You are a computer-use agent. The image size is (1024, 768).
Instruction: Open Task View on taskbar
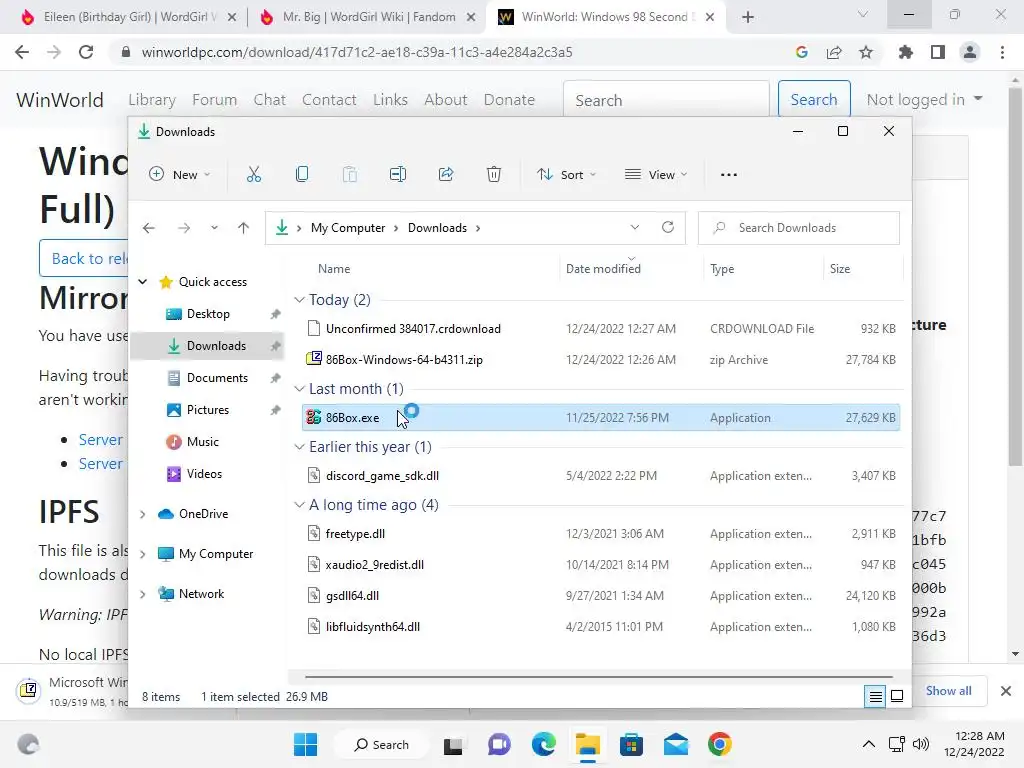point(453,745)
